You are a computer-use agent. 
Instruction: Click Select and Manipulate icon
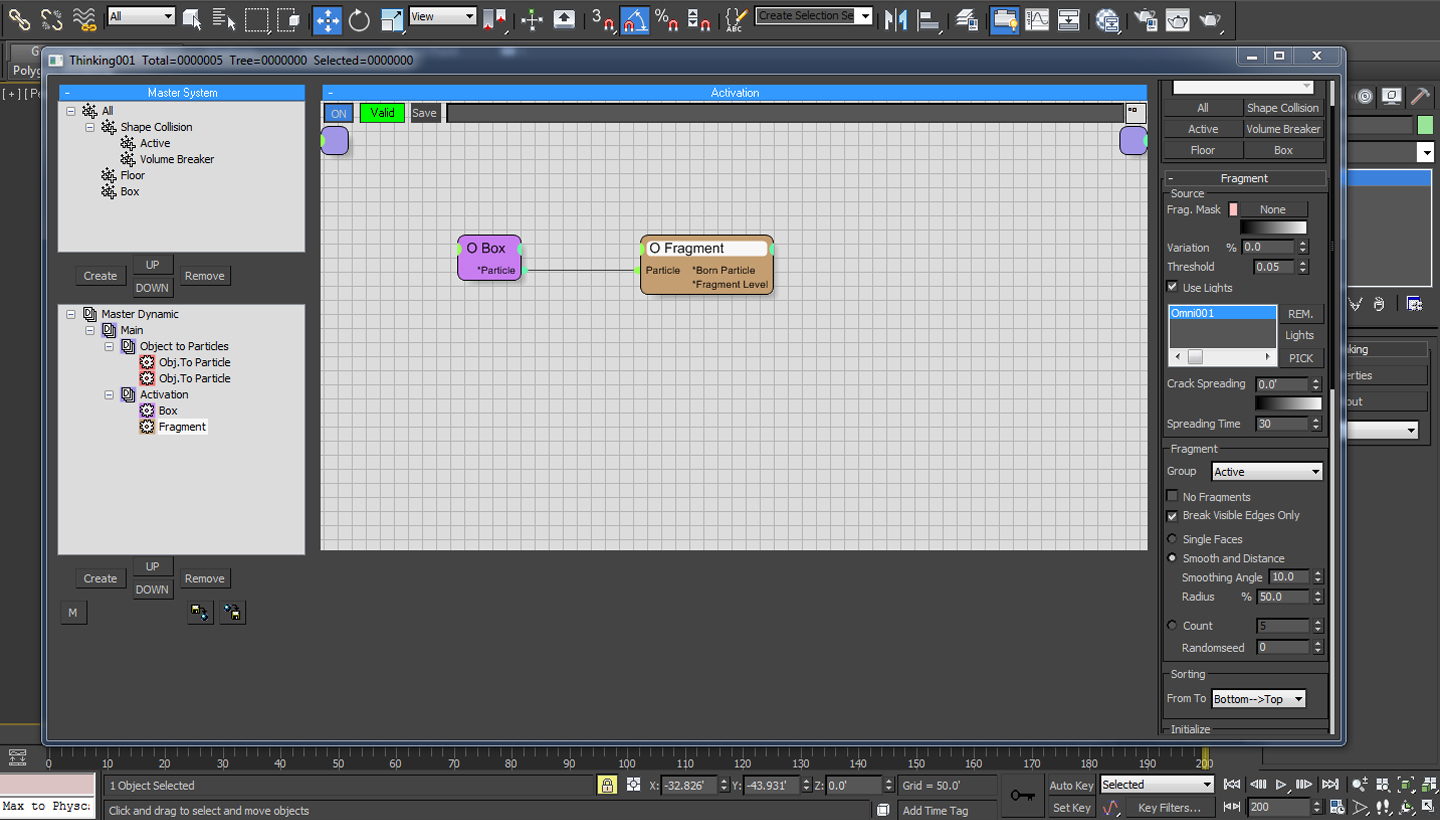click(x=532, y=18)
